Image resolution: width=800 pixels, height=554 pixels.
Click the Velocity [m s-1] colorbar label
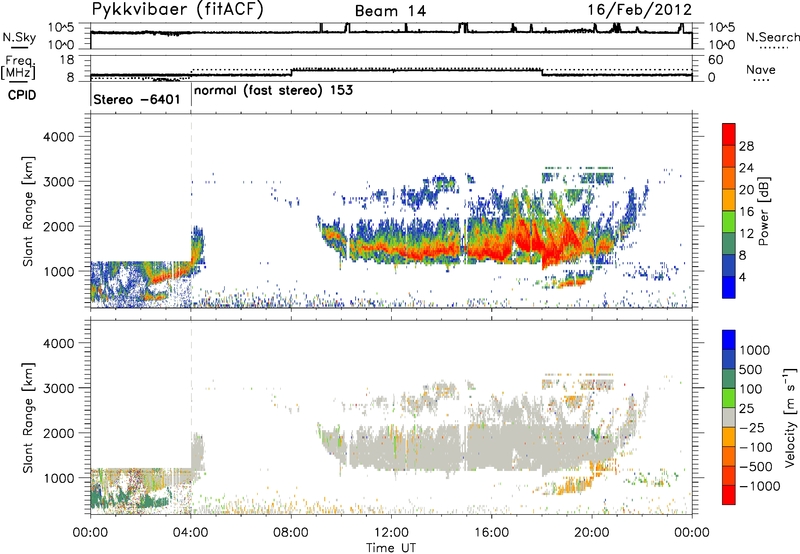tap(790, 417)
